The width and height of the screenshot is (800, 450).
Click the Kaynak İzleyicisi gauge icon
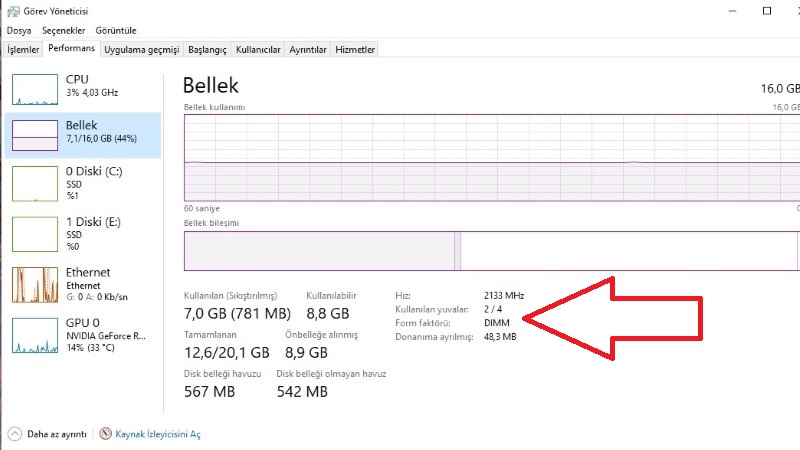[x=106, y=434]
